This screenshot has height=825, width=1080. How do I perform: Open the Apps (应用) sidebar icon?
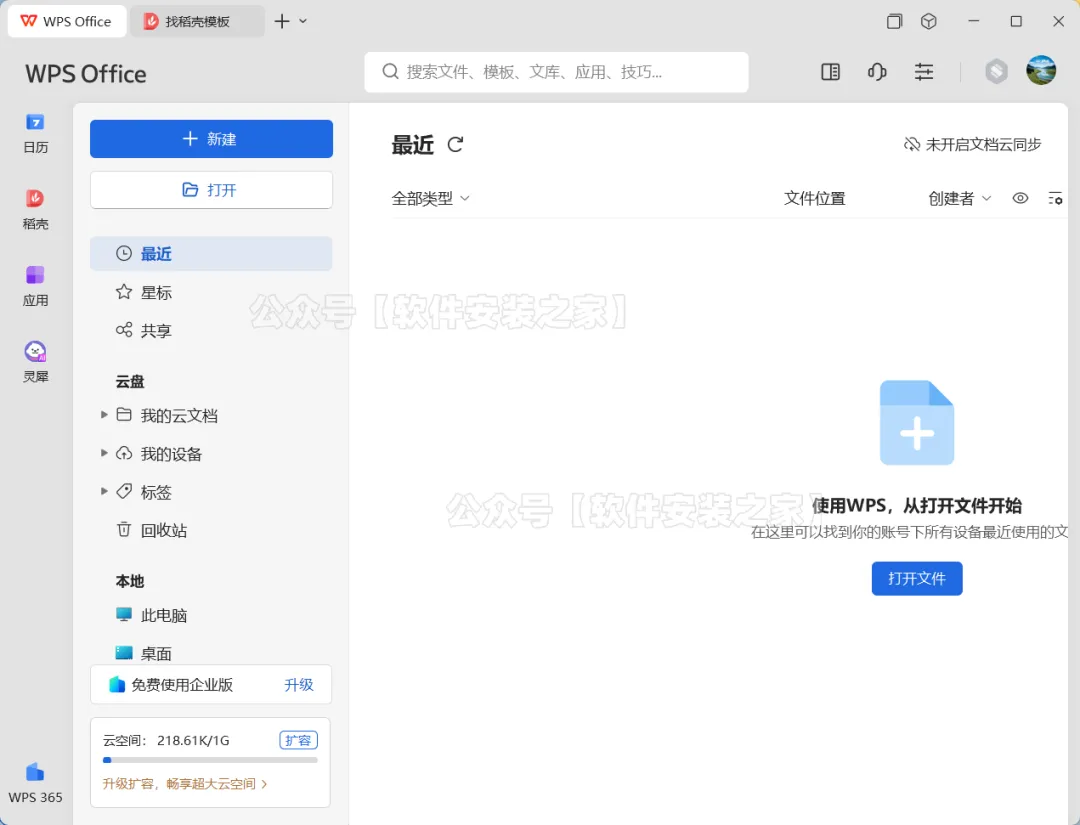pos(35,286)
